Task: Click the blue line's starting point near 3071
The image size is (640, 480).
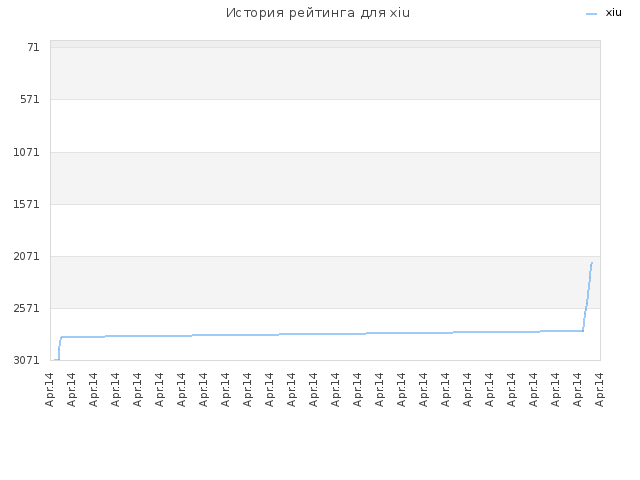Action: pos(55,360)
